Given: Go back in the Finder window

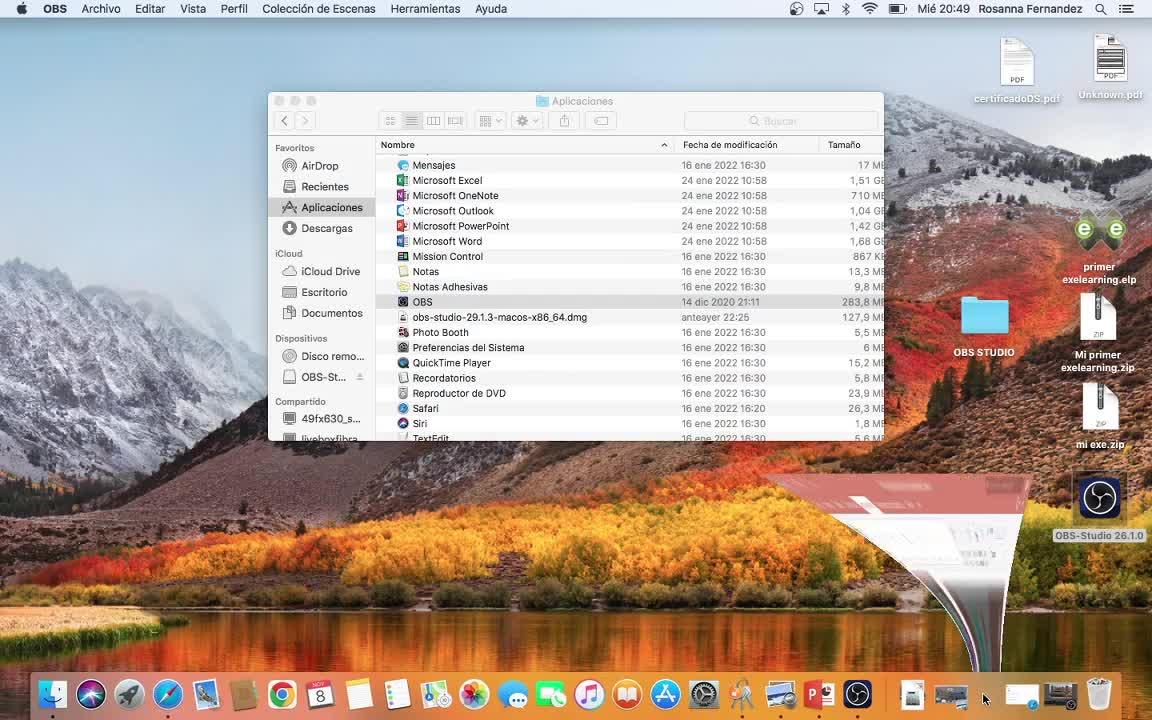Looking at the screenshot, I should pos(284,120).
